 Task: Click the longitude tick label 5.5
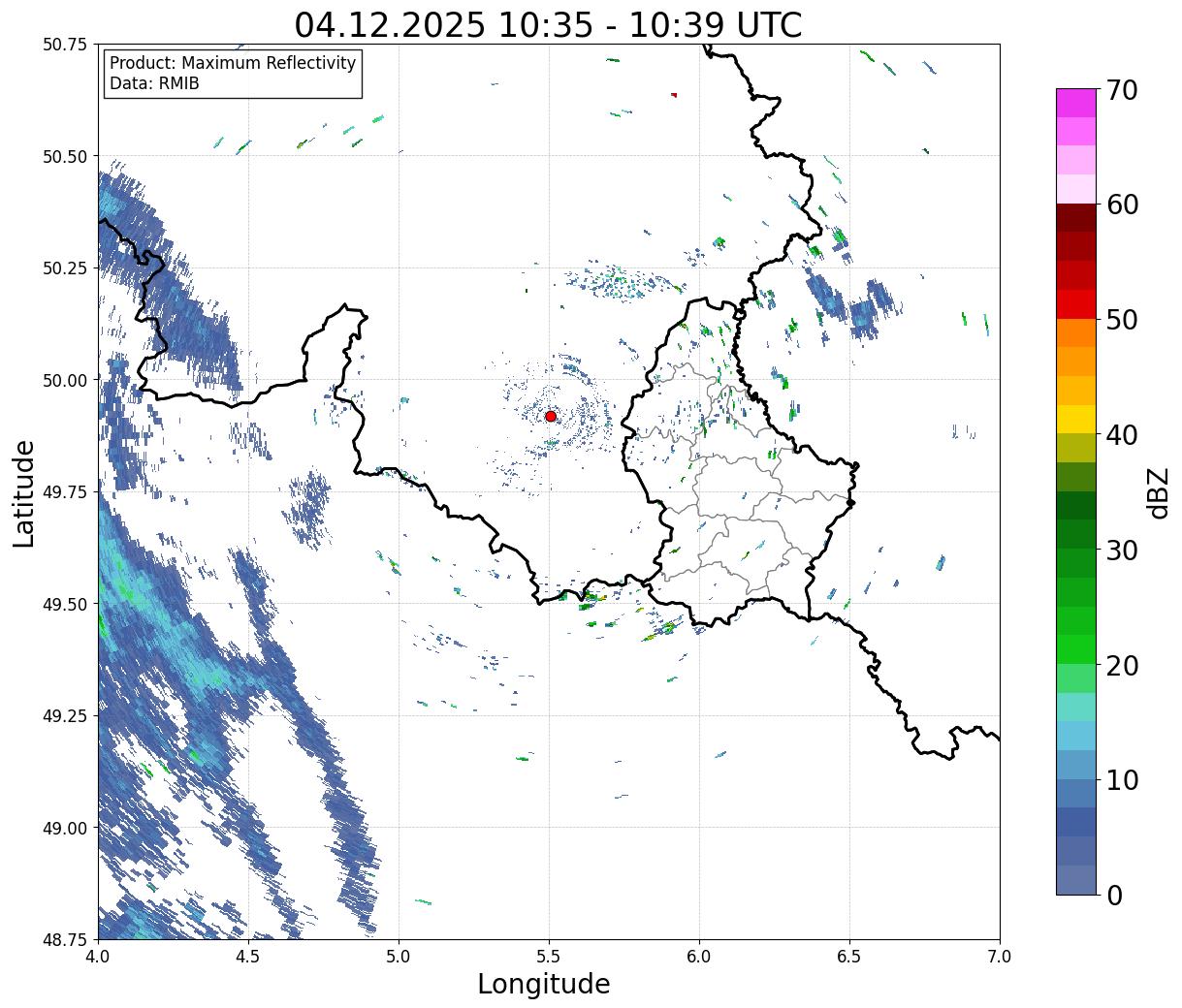pos(549,957)
